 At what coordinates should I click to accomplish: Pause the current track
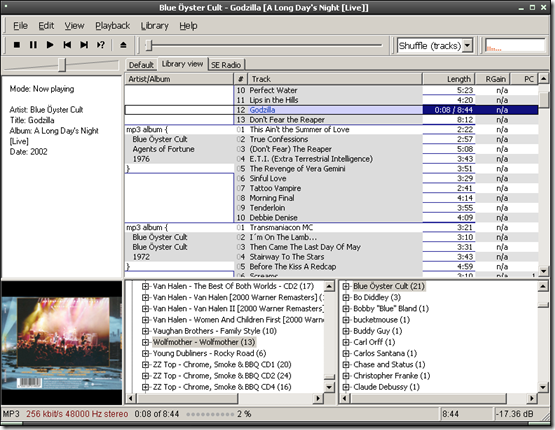[33, 45]
